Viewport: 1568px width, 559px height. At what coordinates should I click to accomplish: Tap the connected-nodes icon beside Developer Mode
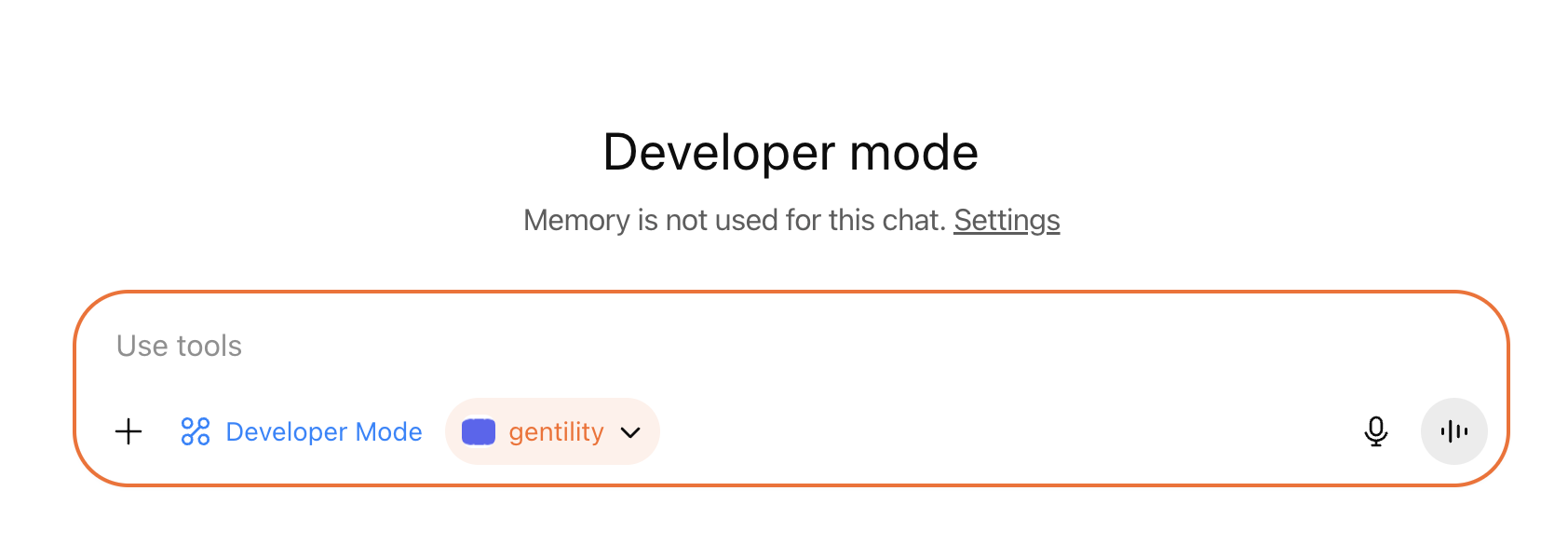point(194,431)
